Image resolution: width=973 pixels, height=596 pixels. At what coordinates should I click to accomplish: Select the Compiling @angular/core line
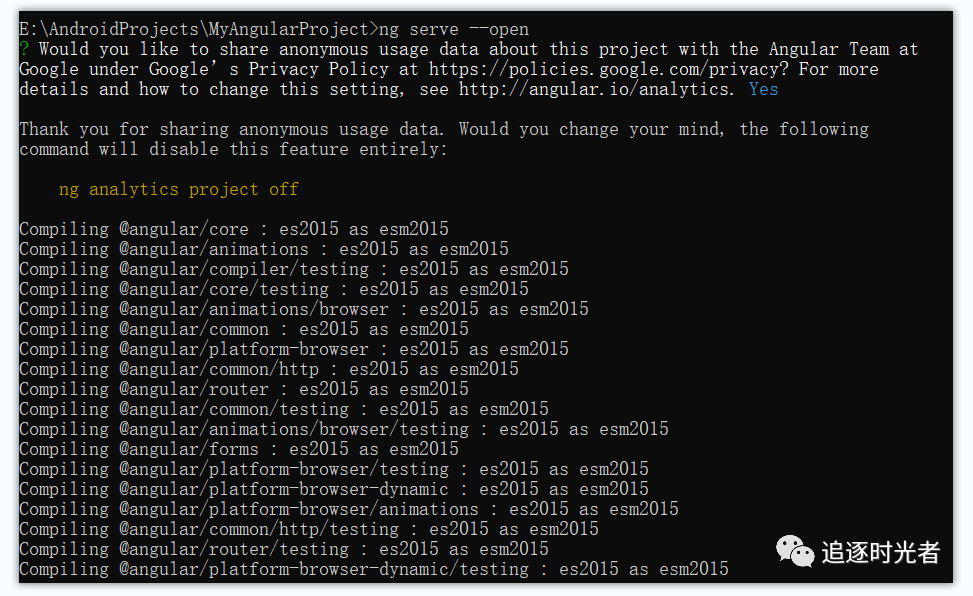click(234, 229)
